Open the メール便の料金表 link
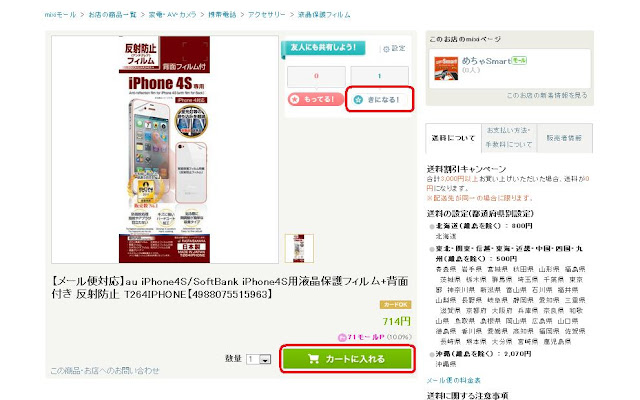 click(x=453, y=380)
